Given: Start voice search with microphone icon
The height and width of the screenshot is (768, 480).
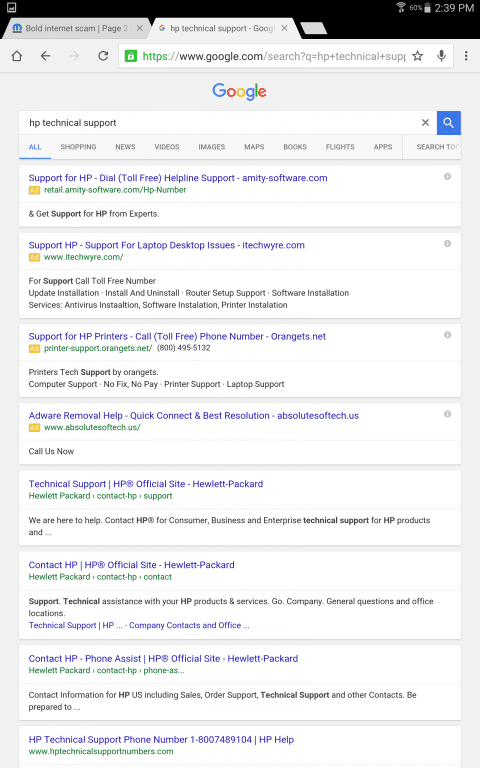Looking at the screenshot, I should coord(441,56).
